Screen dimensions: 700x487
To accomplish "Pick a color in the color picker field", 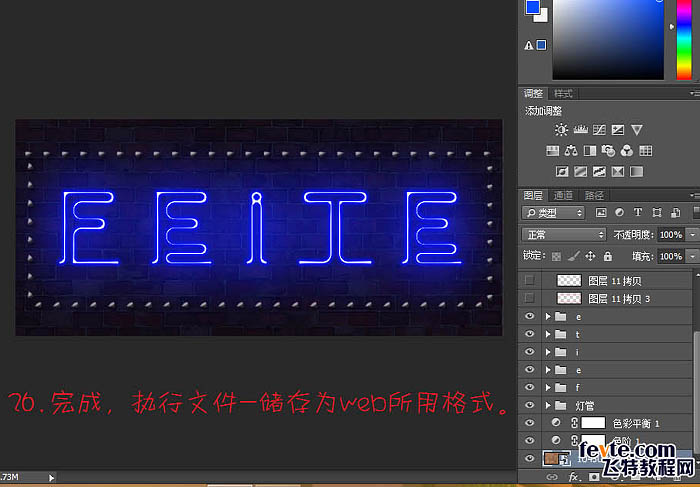I will [610, 40].
